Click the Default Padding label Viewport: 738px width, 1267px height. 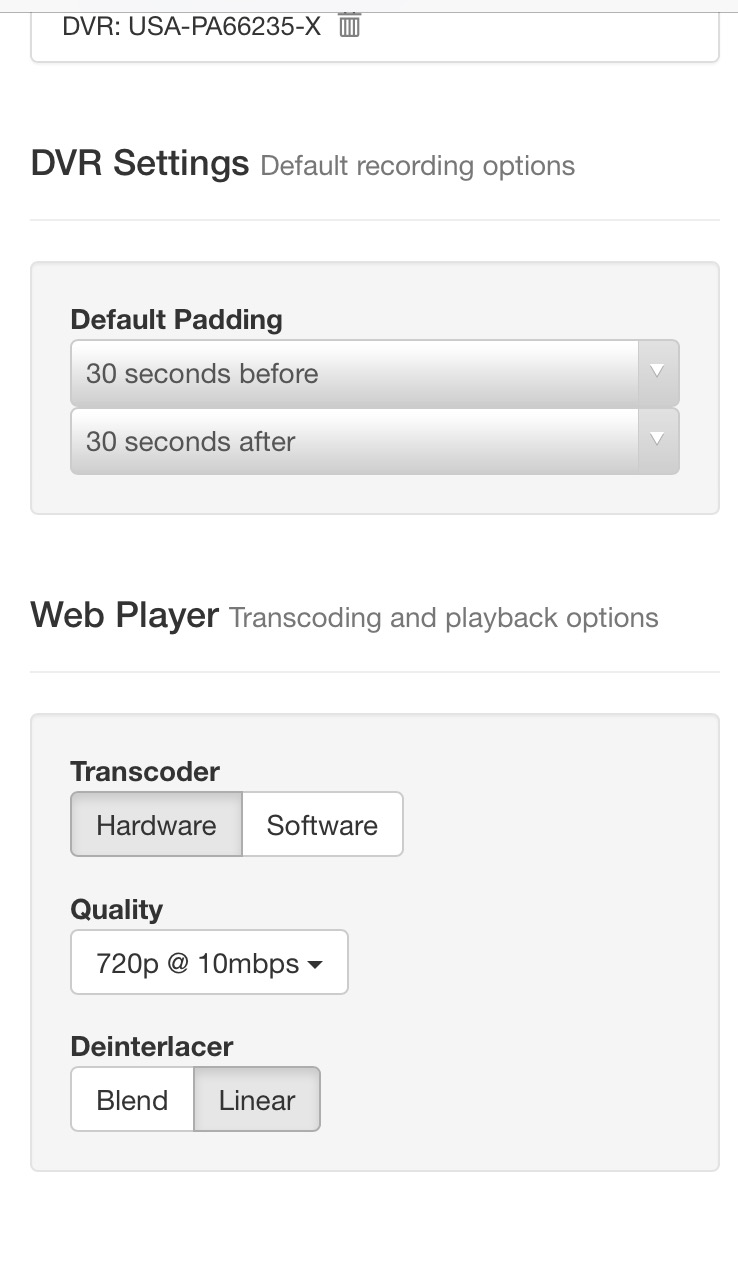tap(177, 320)
